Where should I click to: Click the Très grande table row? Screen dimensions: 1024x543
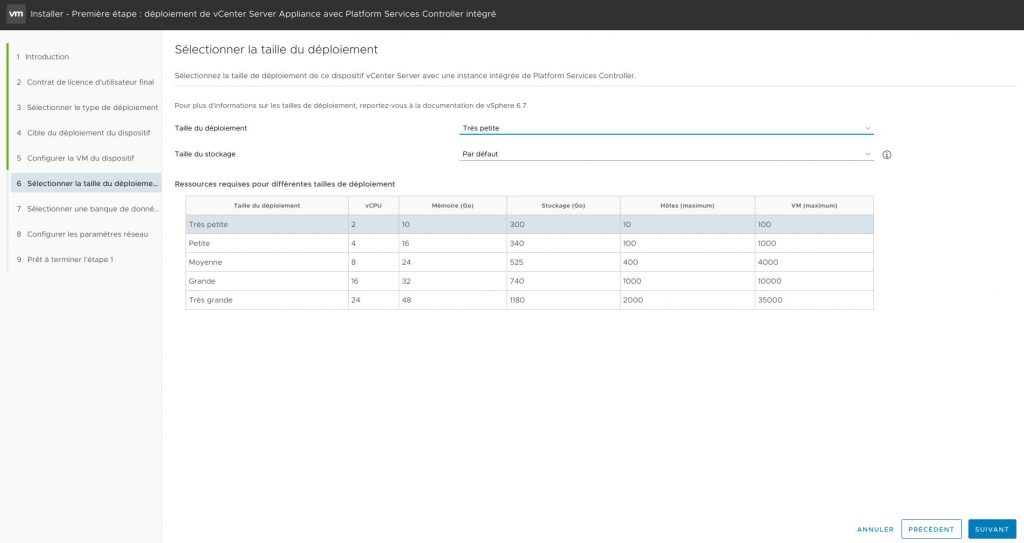[529, 300]
